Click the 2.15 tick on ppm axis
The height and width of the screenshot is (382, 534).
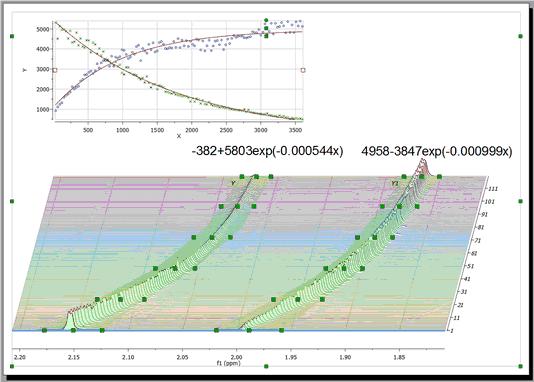(74, 357)
